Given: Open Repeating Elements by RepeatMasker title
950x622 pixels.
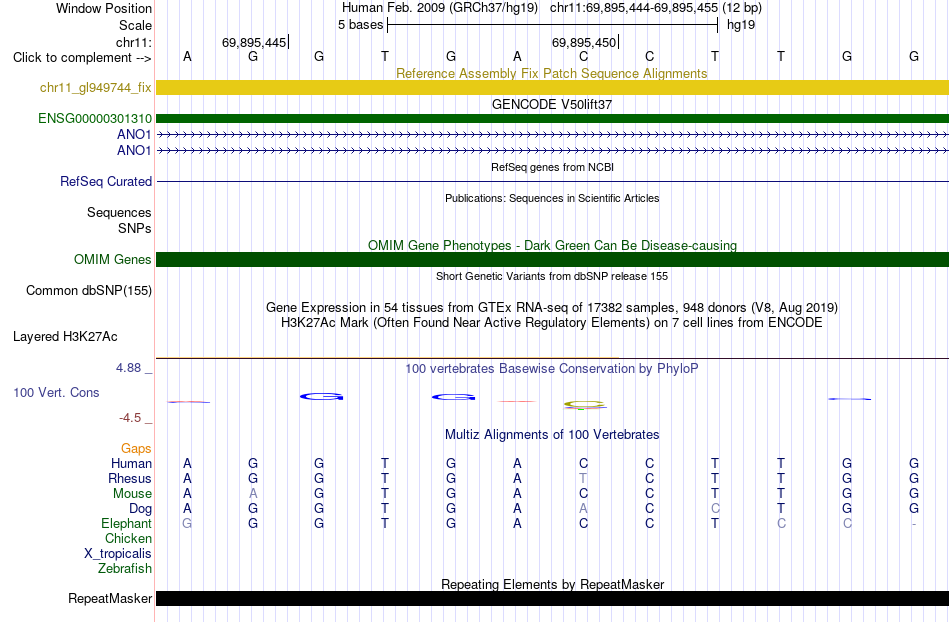Looking at the screenshot, I should (x=553, y=584).
